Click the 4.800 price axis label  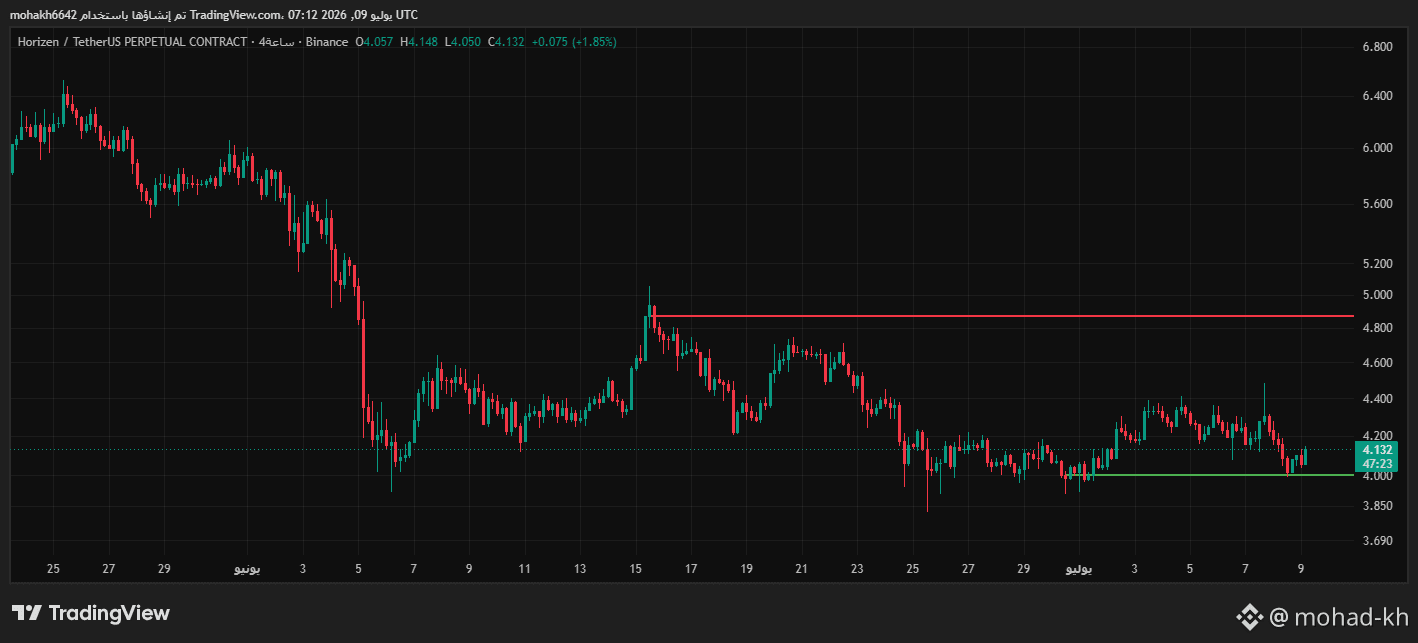click(1377, 328)
